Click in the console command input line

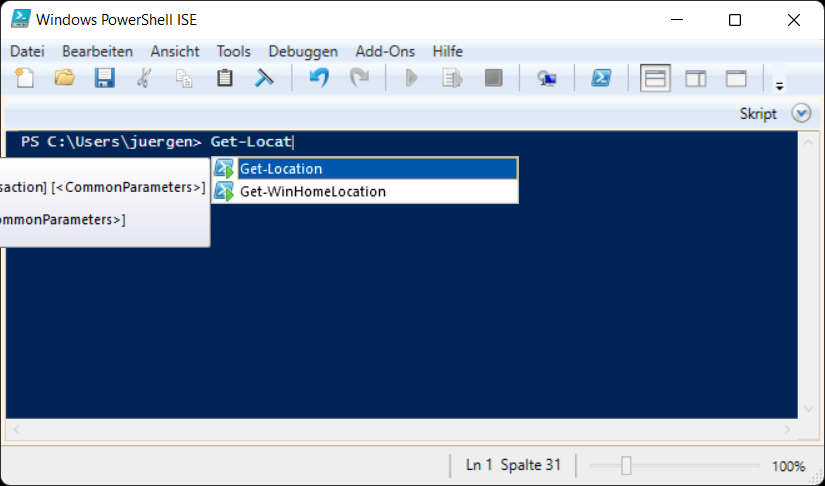tap(500, 142)
